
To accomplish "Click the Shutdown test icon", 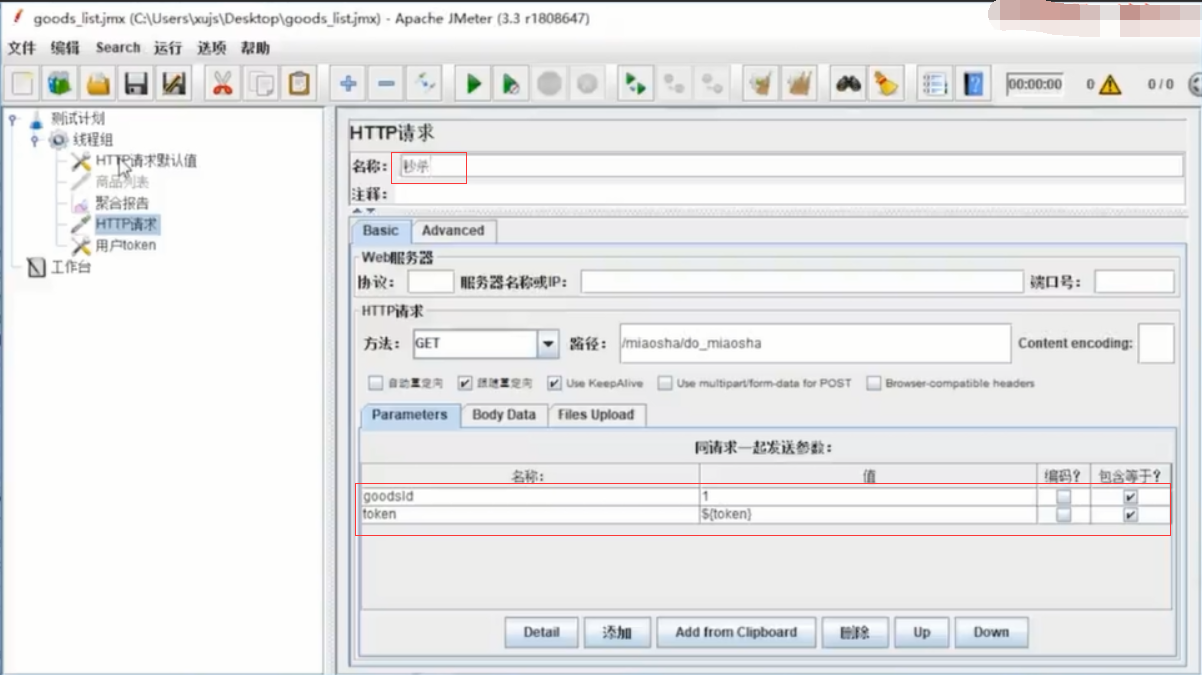I will [x=587, y=84].
